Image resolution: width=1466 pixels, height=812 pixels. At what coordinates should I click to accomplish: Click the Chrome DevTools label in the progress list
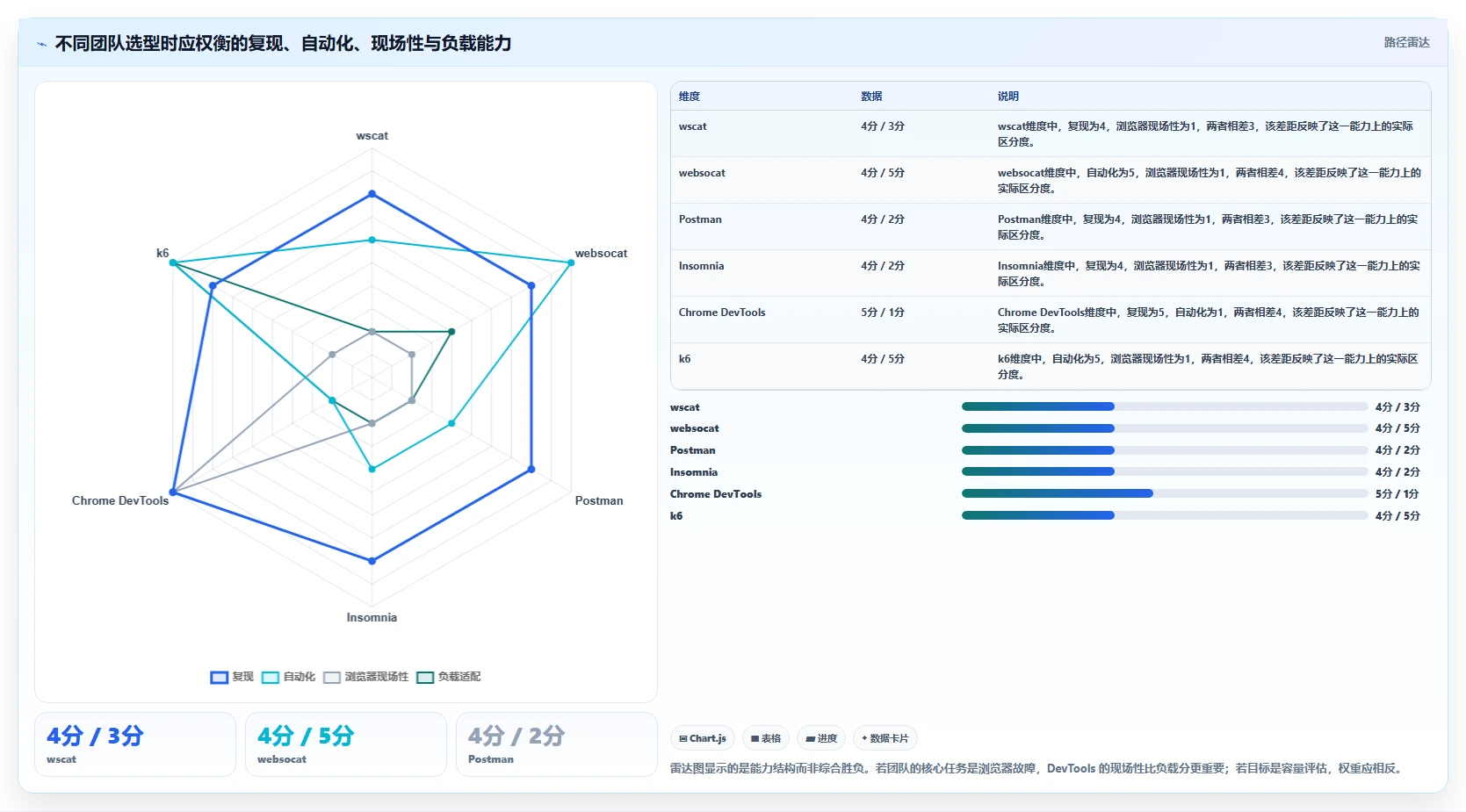coord(716,494)
